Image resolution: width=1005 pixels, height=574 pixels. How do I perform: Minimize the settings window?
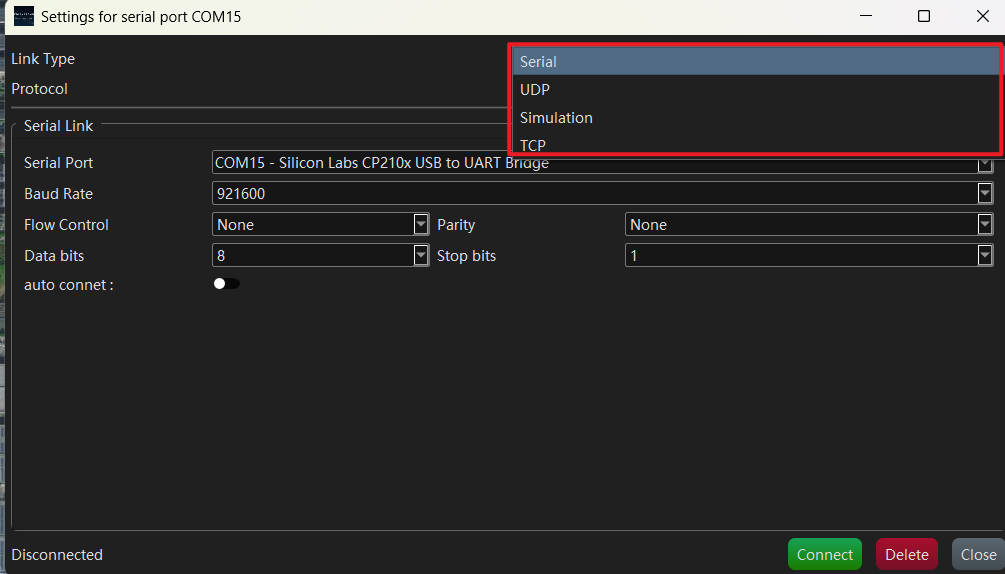pos(866,16)
